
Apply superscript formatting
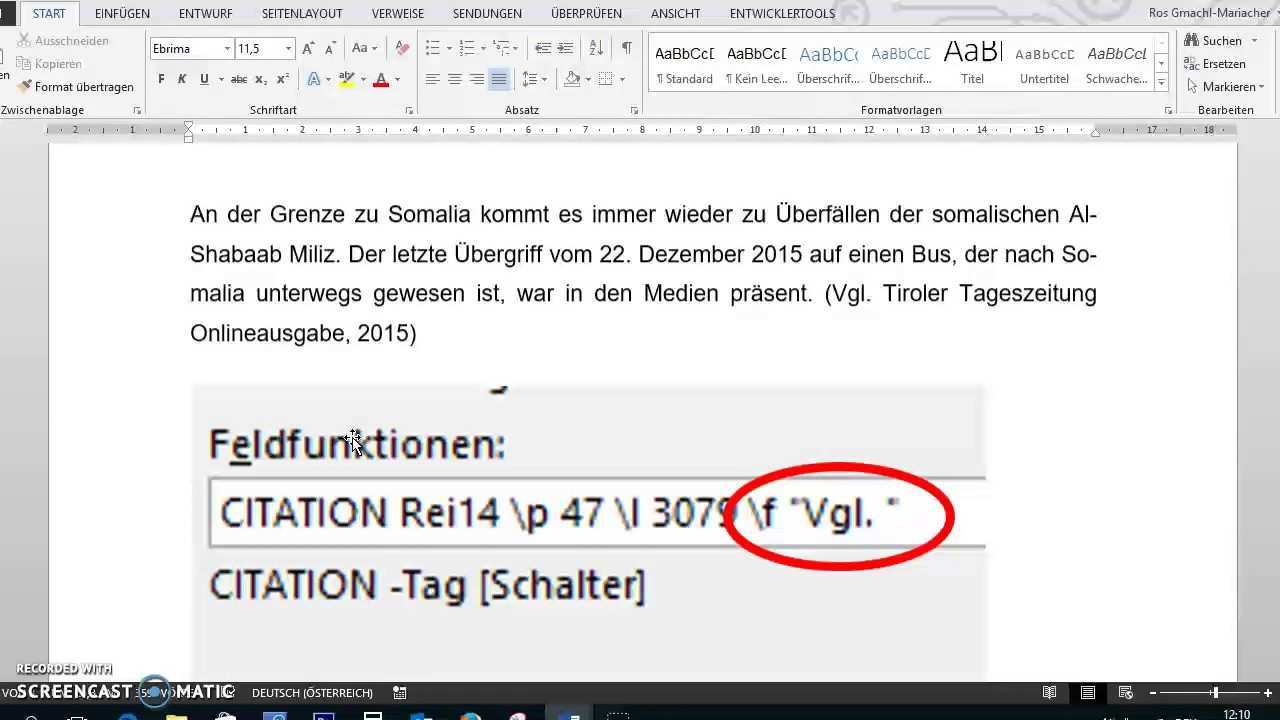[x=283, y=79]
